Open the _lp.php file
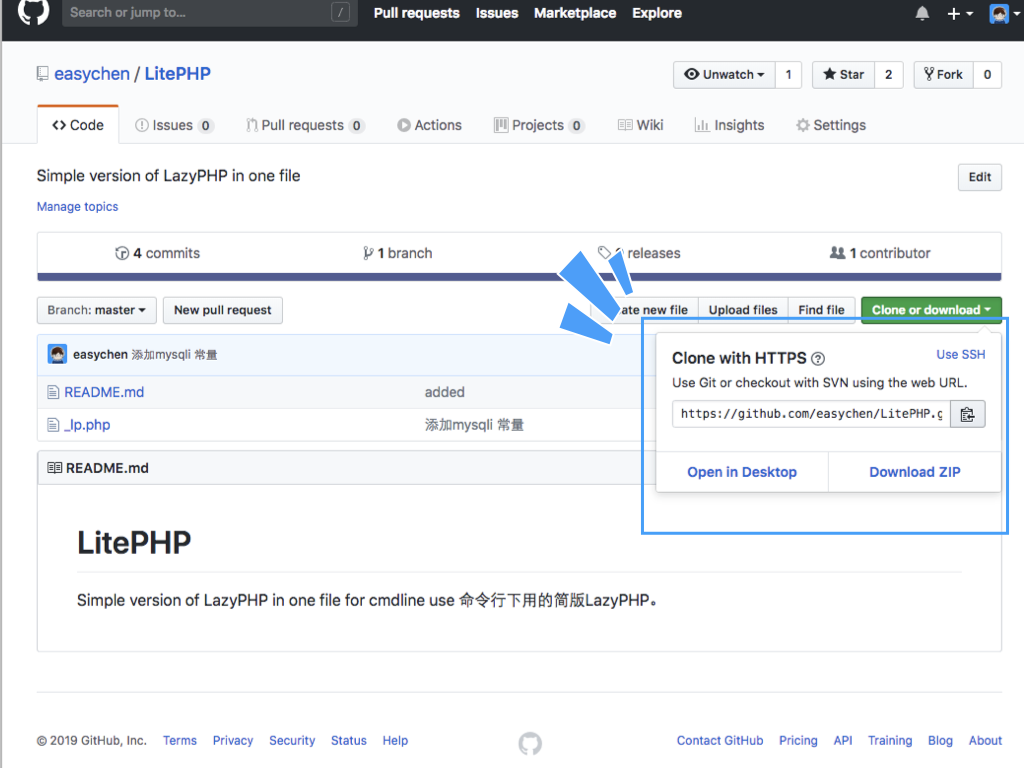Image resolution: width=1024 pixels, height=768 pixels. pyautogui.click(x=87, y=424)
